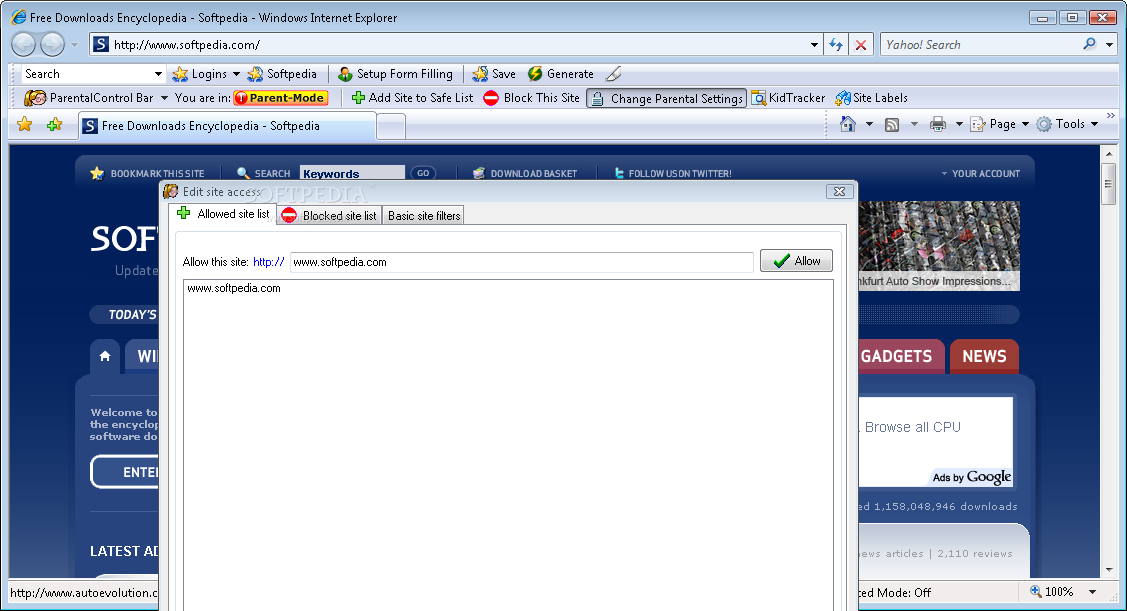Viewport: 1127px width, 611px height.
Task: Click the Allow button
Action: point(796,261)
